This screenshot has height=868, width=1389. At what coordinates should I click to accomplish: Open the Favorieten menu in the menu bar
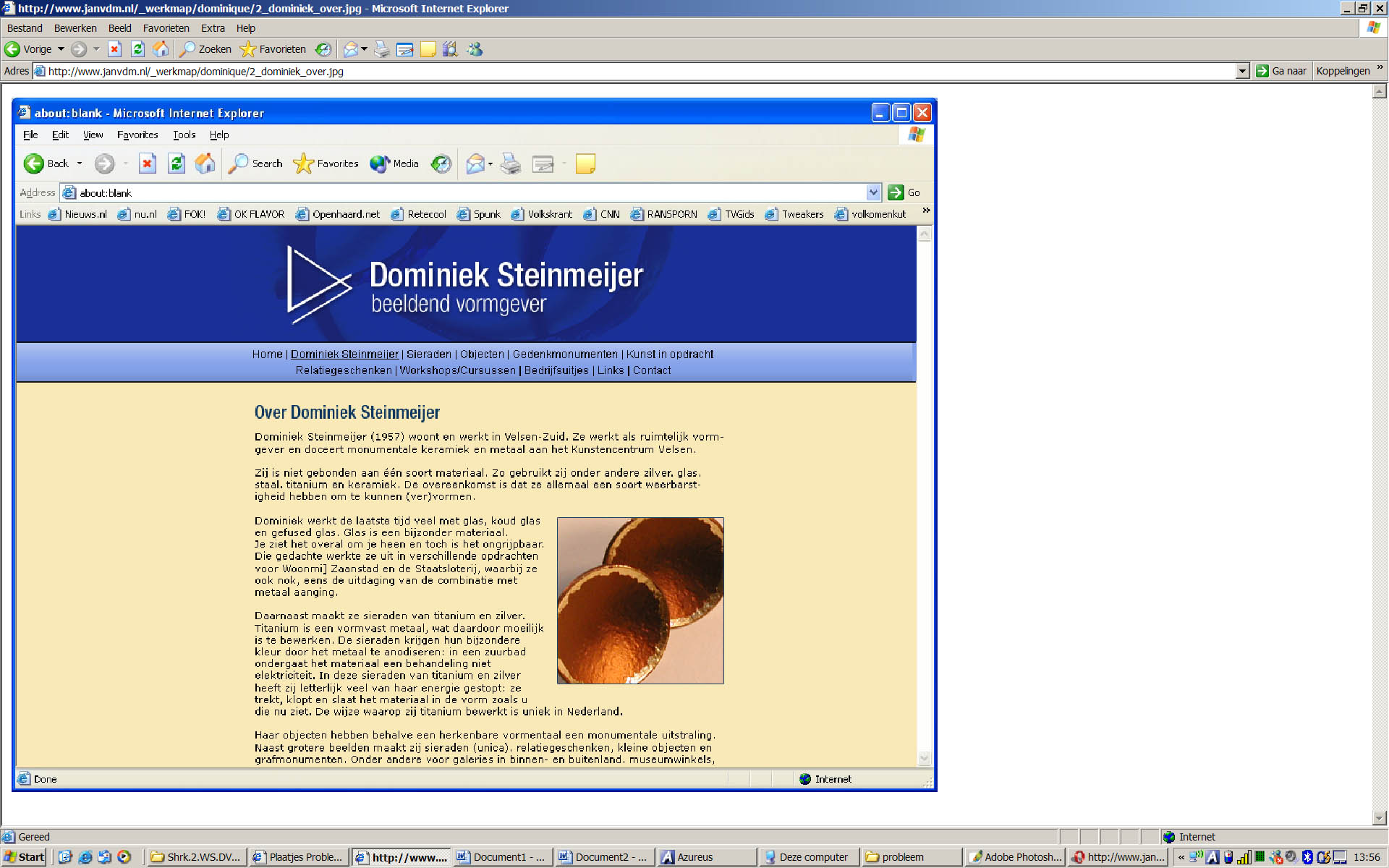pyautogui.click(x=166, y=28)
